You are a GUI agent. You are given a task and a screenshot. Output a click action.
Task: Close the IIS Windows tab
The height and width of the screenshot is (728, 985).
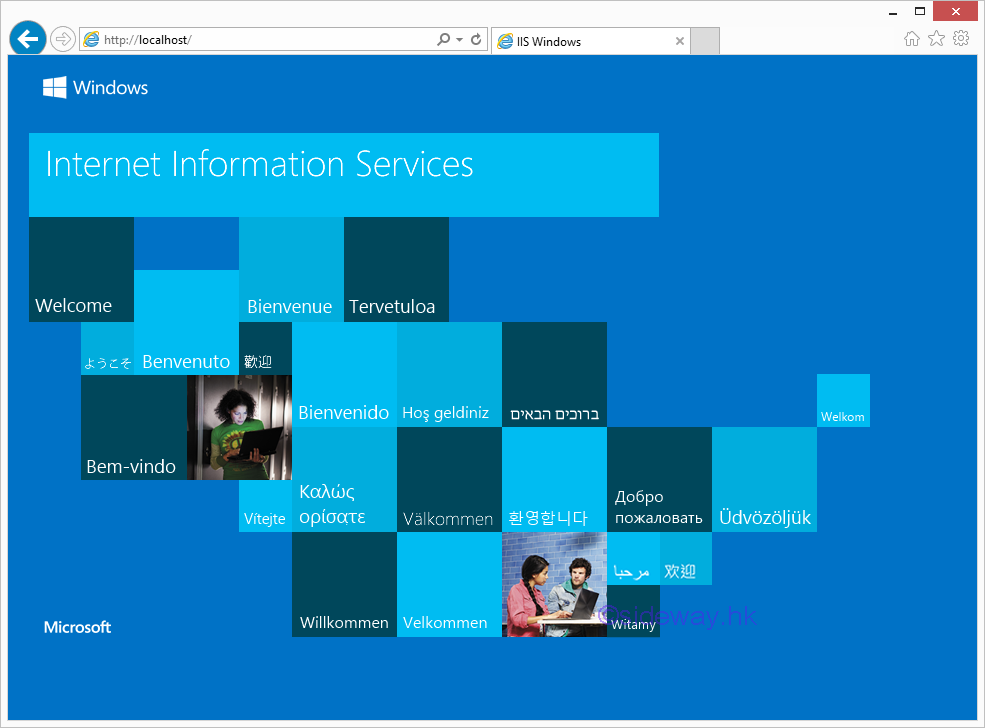[x=680, y=42]
